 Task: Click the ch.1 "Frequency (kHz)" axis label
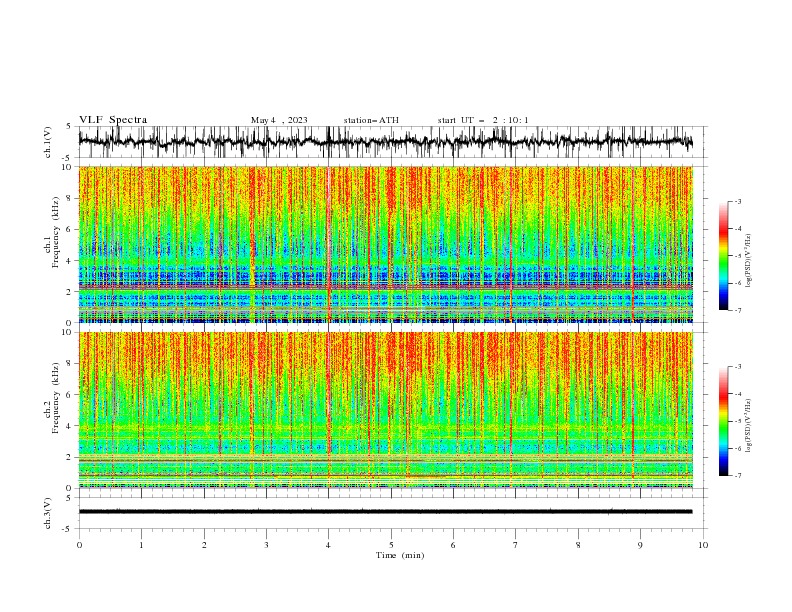pos(55,233)
